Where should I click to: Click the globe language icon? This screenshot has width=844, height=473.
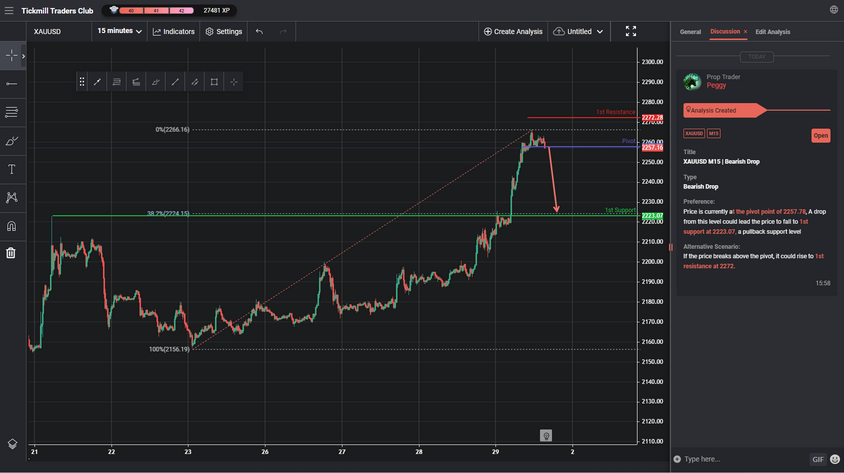point(834,10)
